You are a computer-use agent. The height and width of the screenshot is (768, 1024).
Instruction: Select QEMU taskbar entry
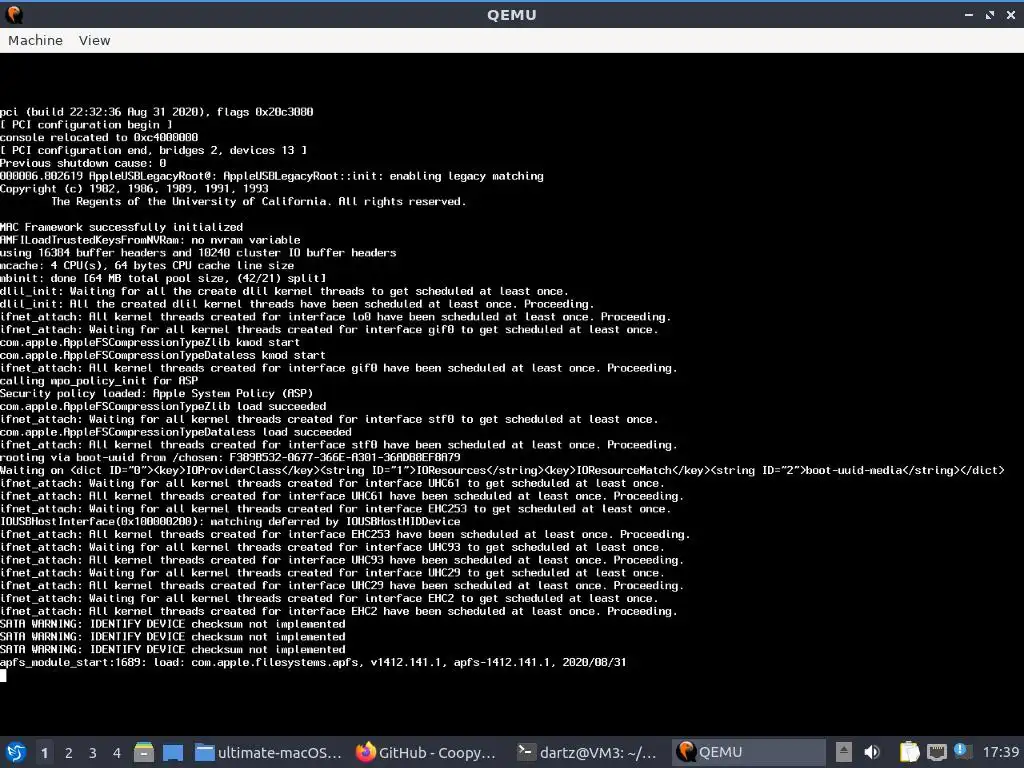(x=748, y=752)
